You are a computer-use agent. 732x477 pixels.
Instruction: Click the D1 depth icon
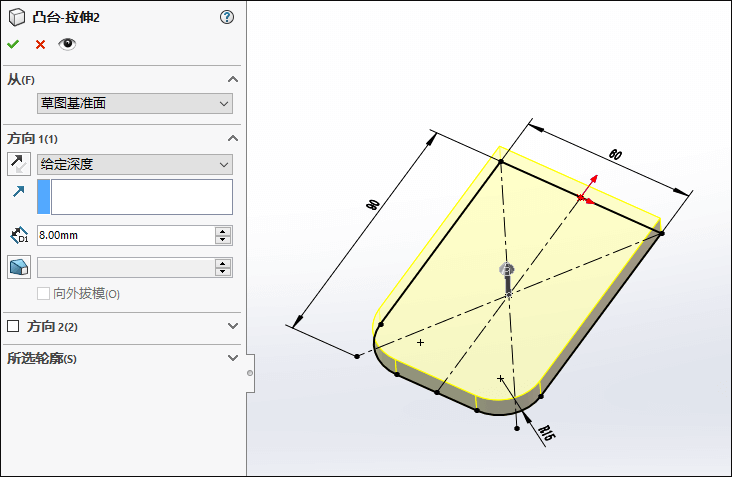pyautogui.click(x=19, y=235)
